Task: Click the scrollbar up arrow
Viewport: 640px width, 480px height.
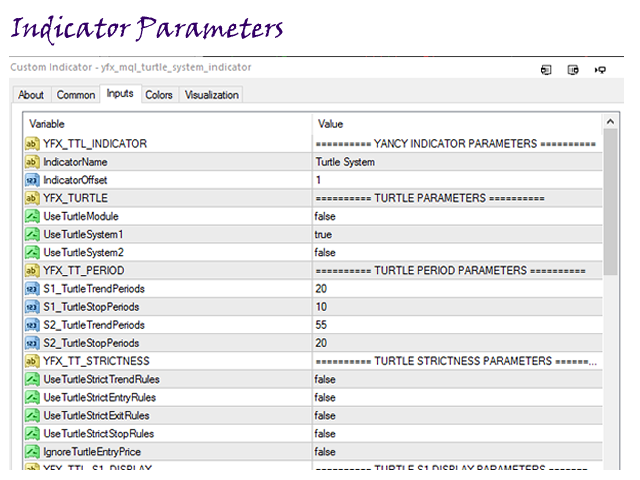Action: [610, 122]
